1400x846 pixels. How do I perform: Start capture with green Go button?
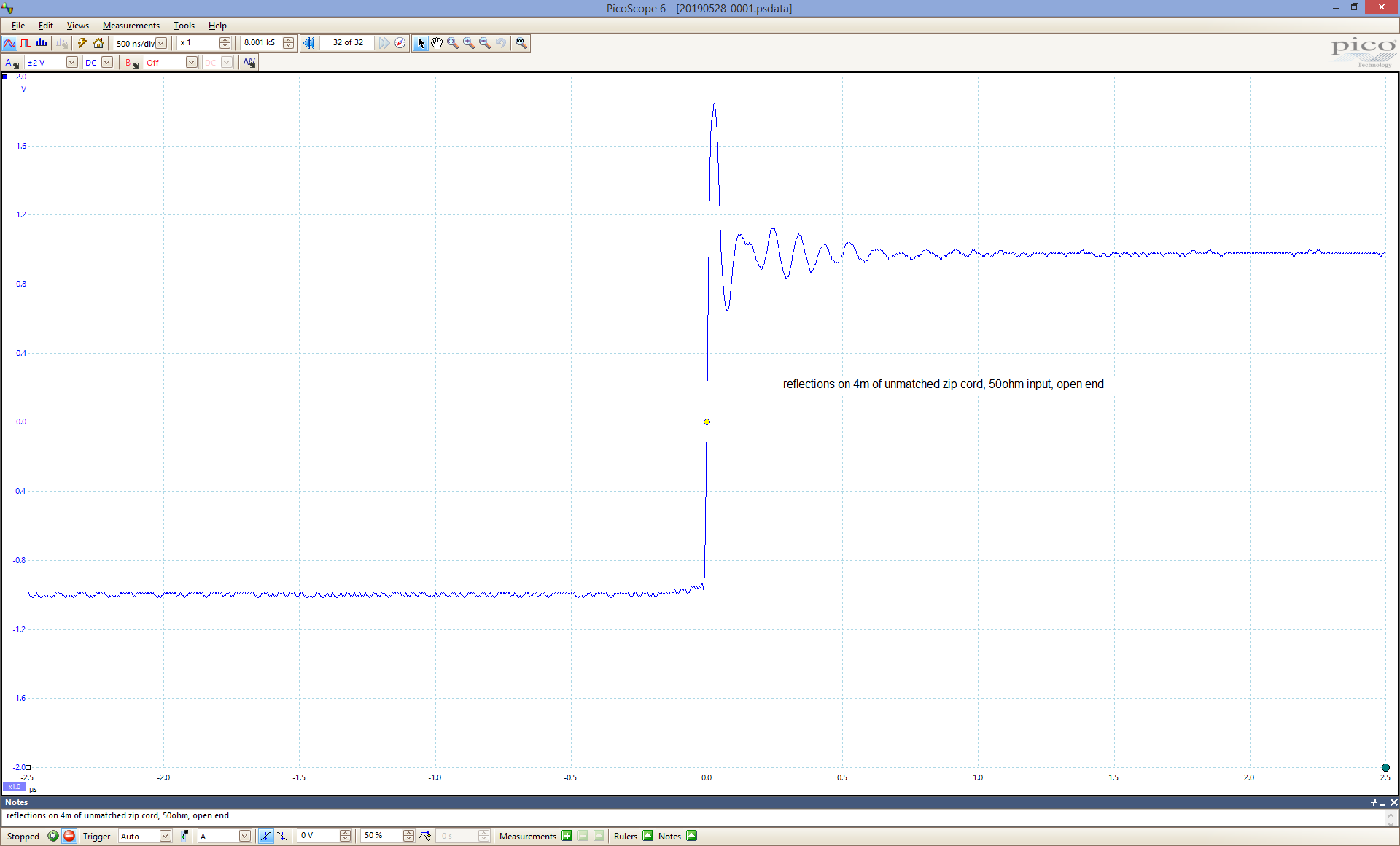[53, 836]
